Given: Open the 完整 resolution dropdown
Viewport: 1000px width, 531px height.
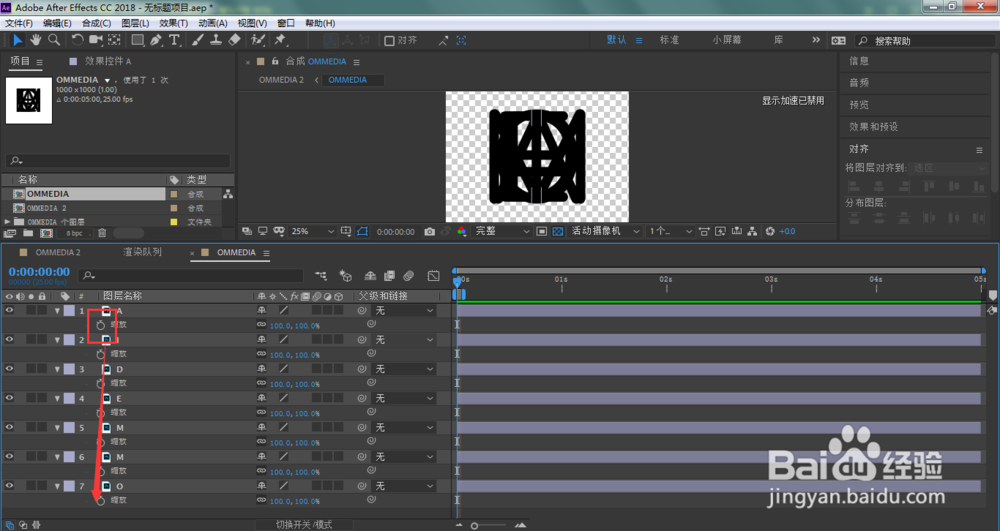Looking at the screenshot, I should 502,231.
